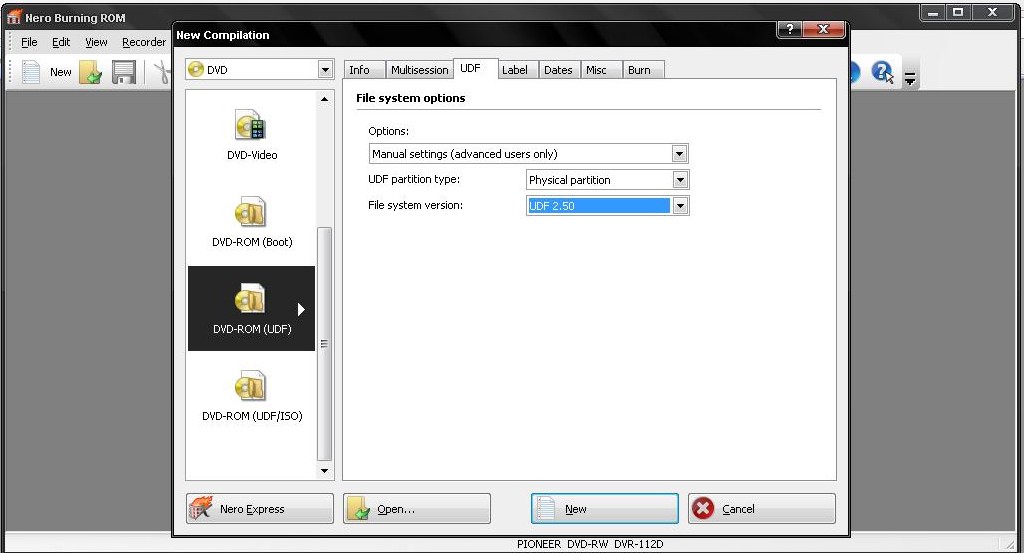This screenshot has height=553, width=1024.
Task: Click the Nero Express button
Action: tap(259, 508)
